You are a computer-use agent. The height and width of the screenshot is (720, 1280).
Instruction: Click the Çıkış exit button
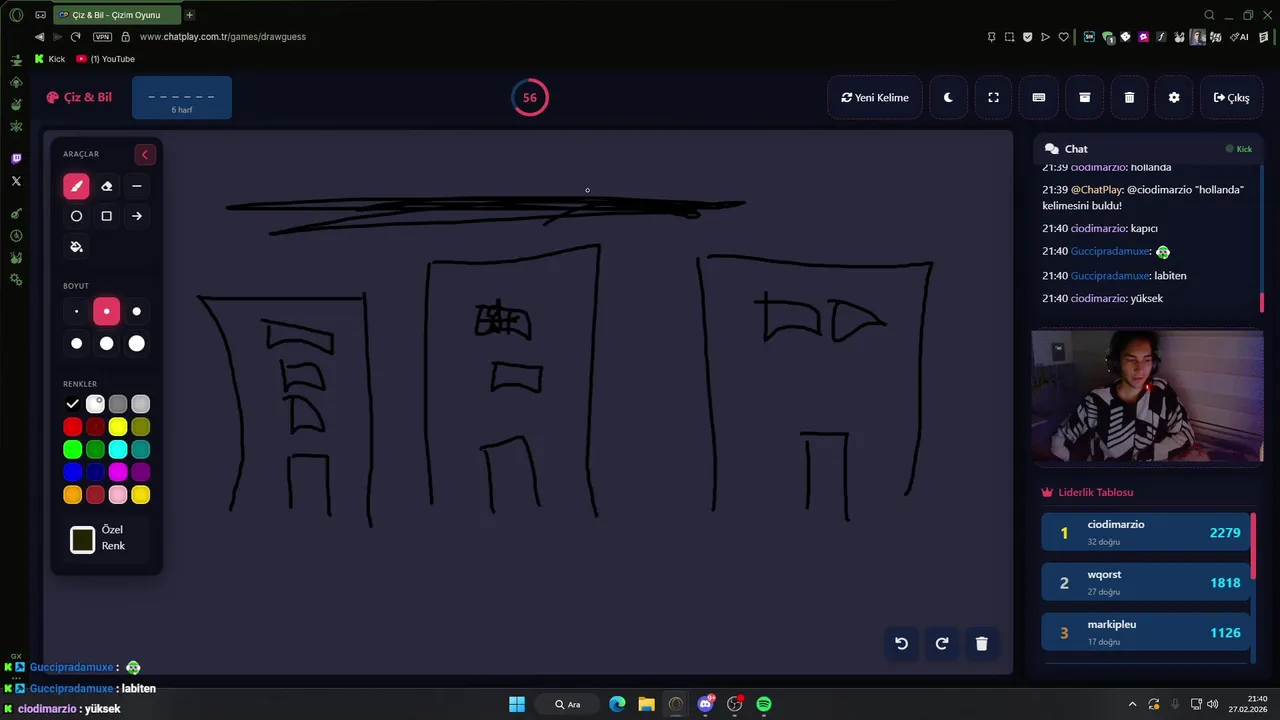(1231, 98)
